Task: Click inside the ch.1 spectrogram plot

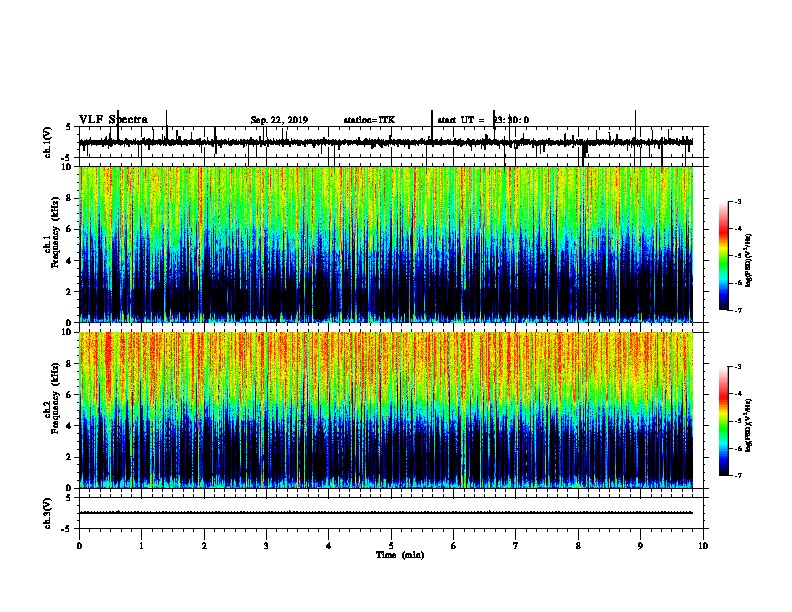Action: coord(386,244)
